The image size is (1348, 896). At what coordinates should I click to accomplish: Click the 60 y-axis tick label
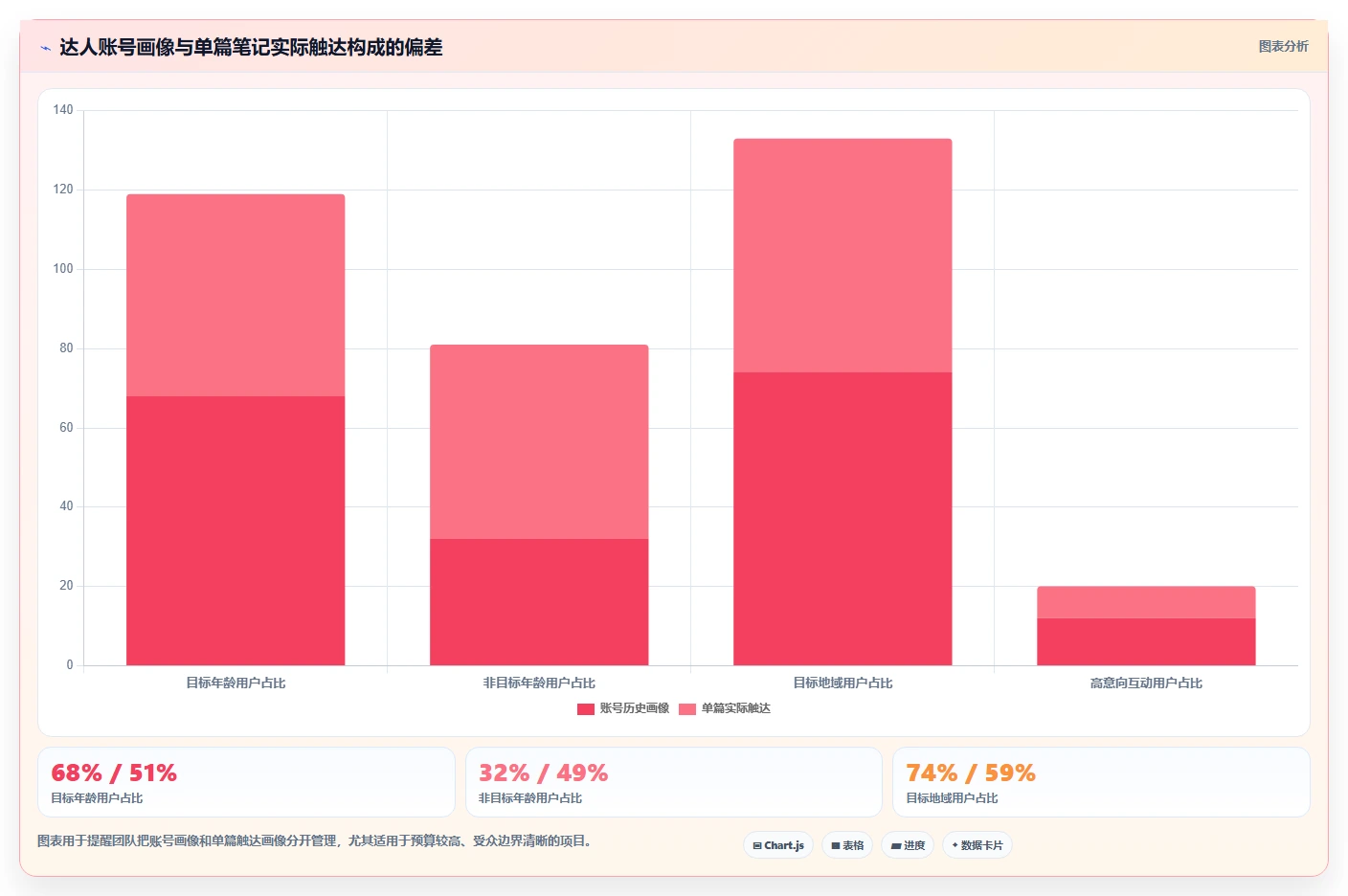click(x=66, y=428)
